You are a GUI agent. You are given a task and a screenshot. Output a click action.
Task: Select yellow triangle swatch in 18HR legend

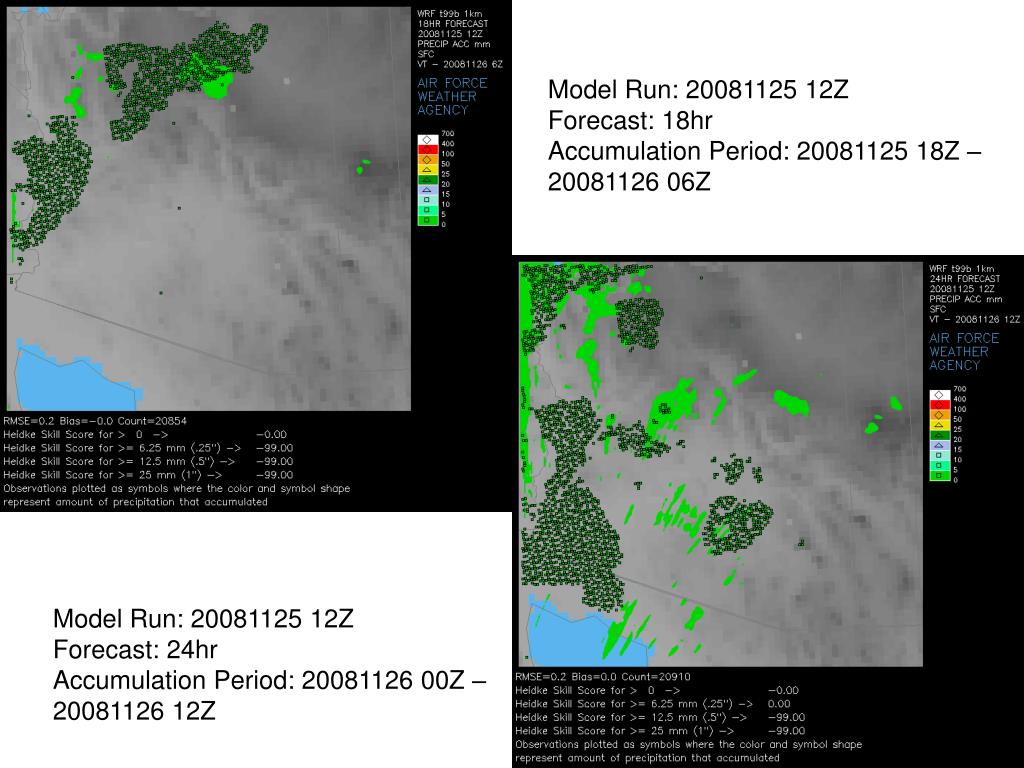[427, 170]
